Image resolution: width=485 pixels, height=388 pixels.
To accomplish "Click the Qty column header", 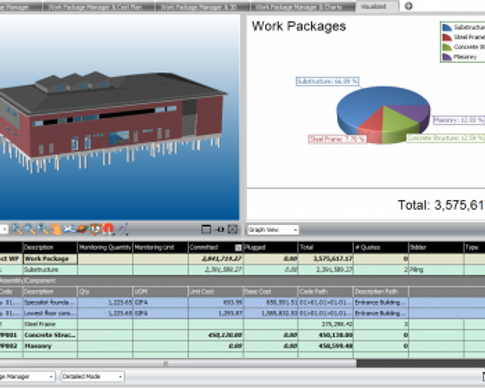I will click(105, 292).
